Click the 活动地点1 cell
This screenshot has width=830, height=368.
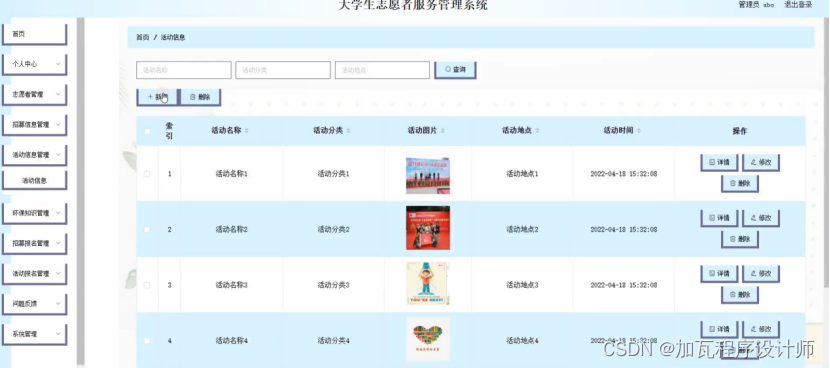coord(522,174)
